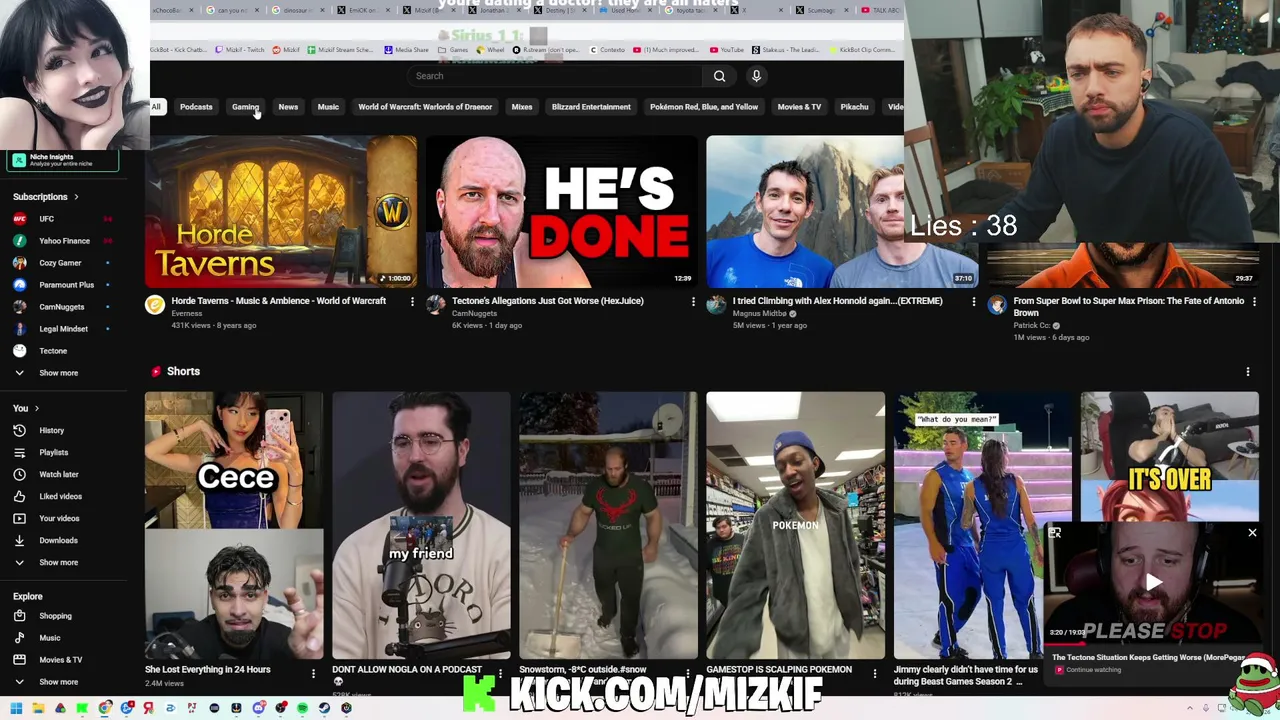This screenshot has width=1280, height=720.
Task: Open Yahoo Finance subscription
Action: [64, 241]
